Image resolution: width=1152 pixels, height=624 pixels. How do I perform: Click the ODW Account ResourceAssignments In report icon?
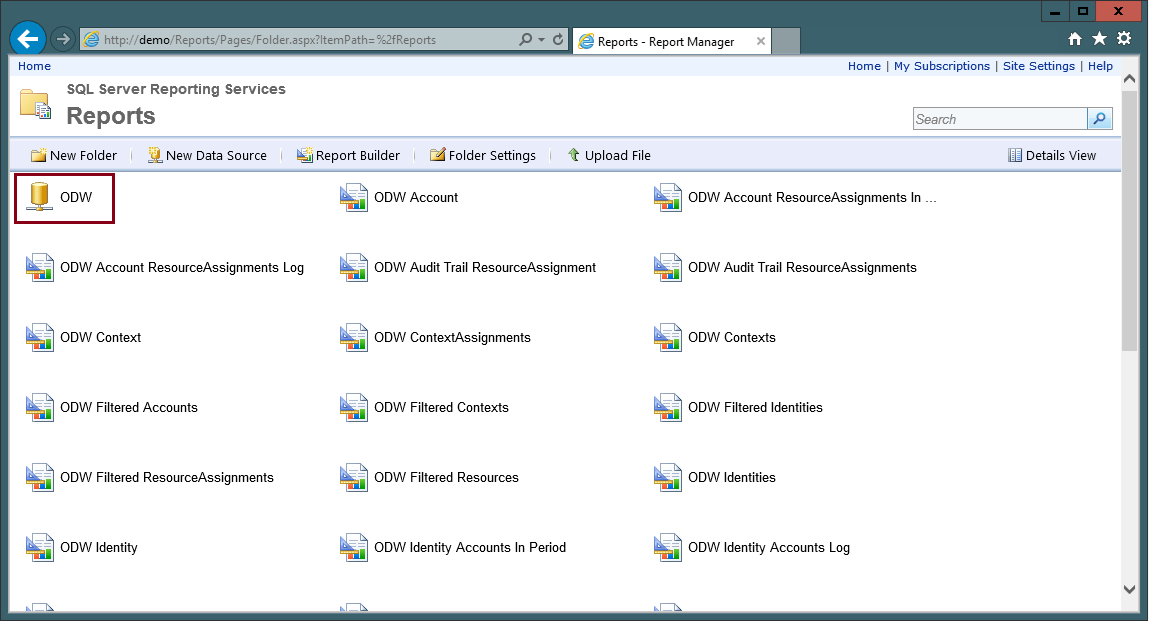pyautogui.click(x=668, y=197)
